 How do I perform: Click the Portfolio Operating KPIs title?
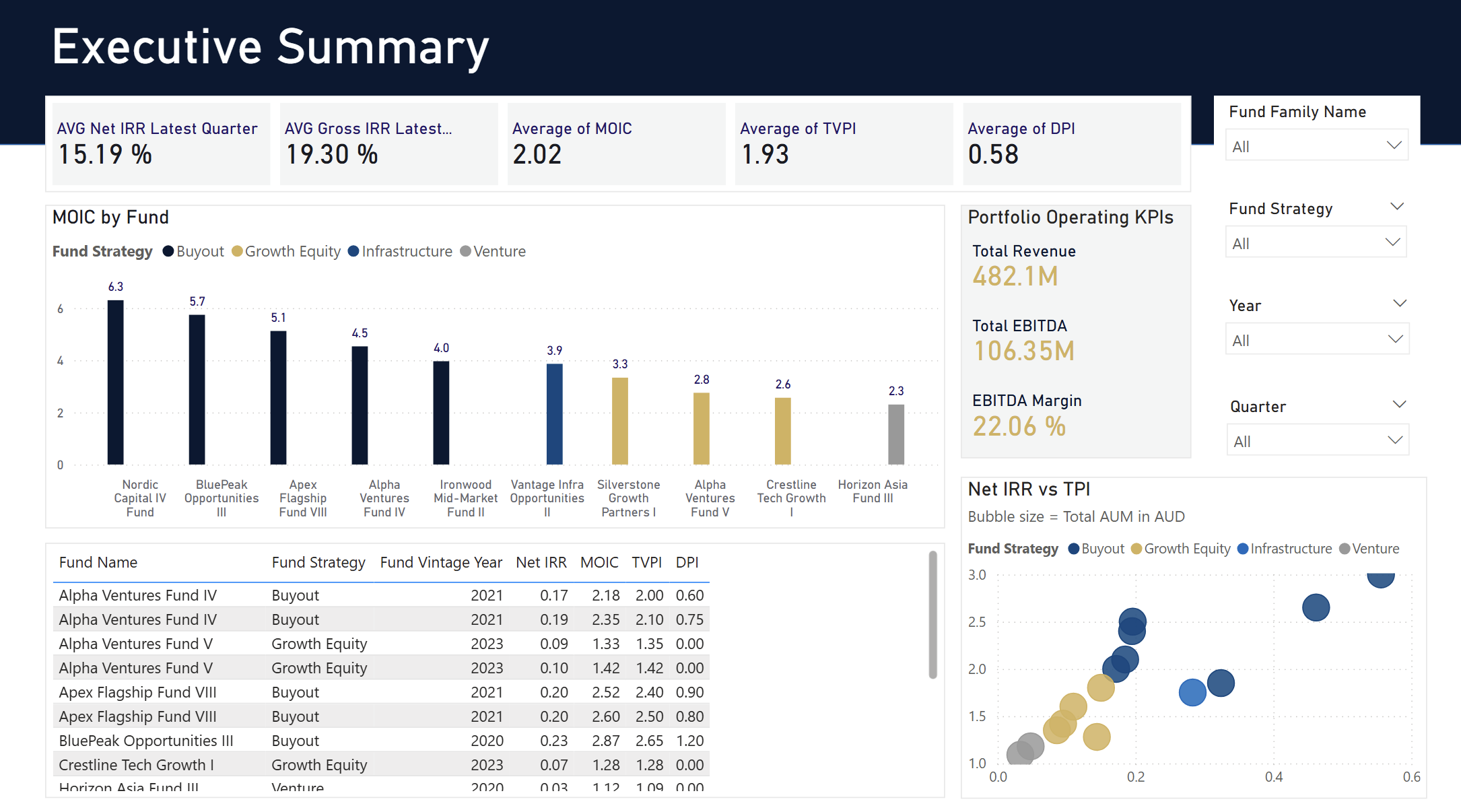(x=1071, y=217)
